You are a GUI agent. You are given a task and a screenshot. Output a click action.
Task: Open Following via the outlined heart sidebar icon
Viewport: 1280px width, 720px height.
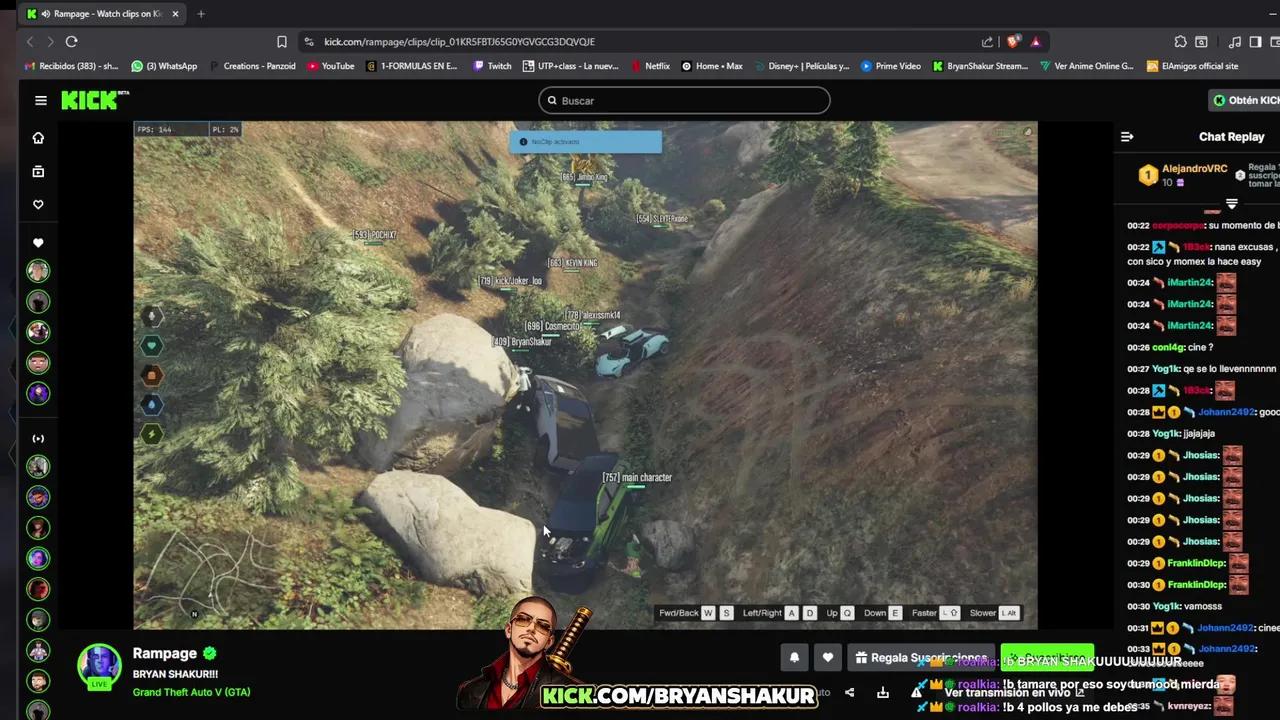coord(38,204)
